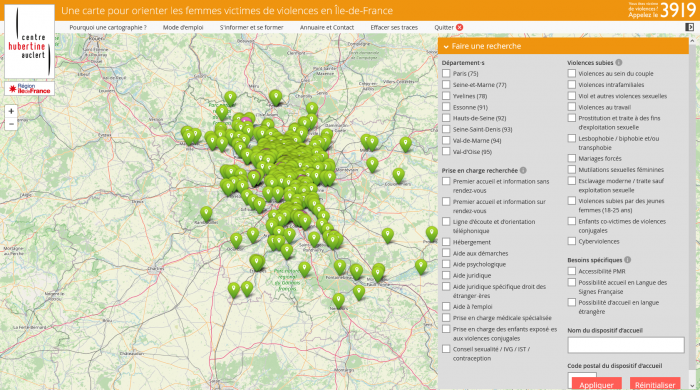Open Effacer ses traces
Image resolution: width=700 pixels, height=390 pixels.
pyautogui.click(x=394, y=27)
